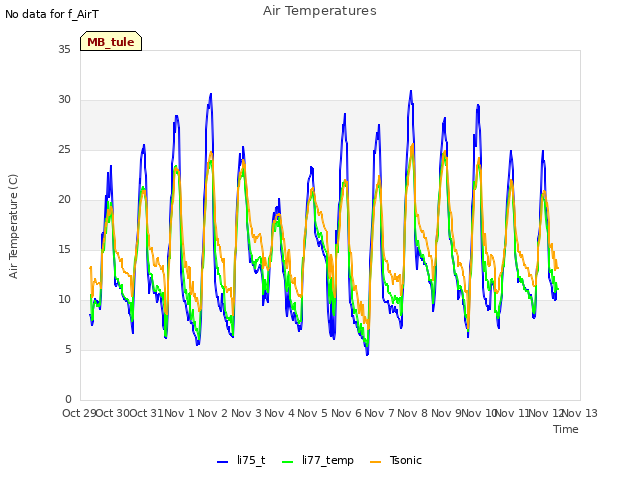Click the Nov 12 x-axis tick label
The height and width of the screenshot is (480, 640).
(546, 413)
